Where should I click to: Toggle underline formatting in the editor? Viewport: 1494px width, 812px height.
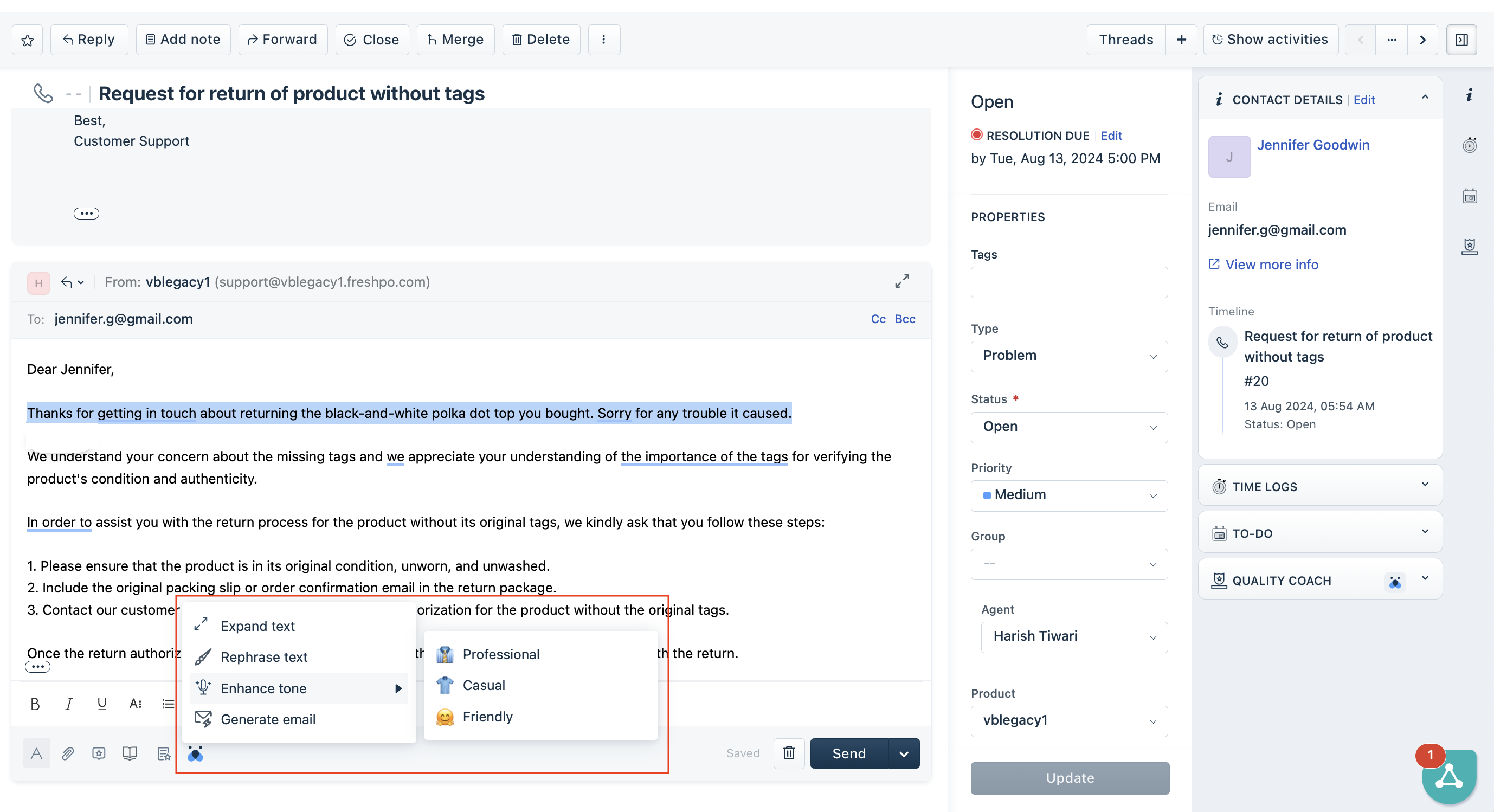pyautogui.click(x=102, y=704)
